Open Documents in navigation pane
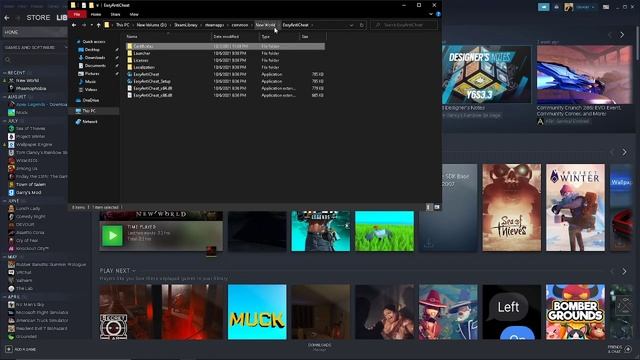The image size is (640, 360). coord(95,66)
